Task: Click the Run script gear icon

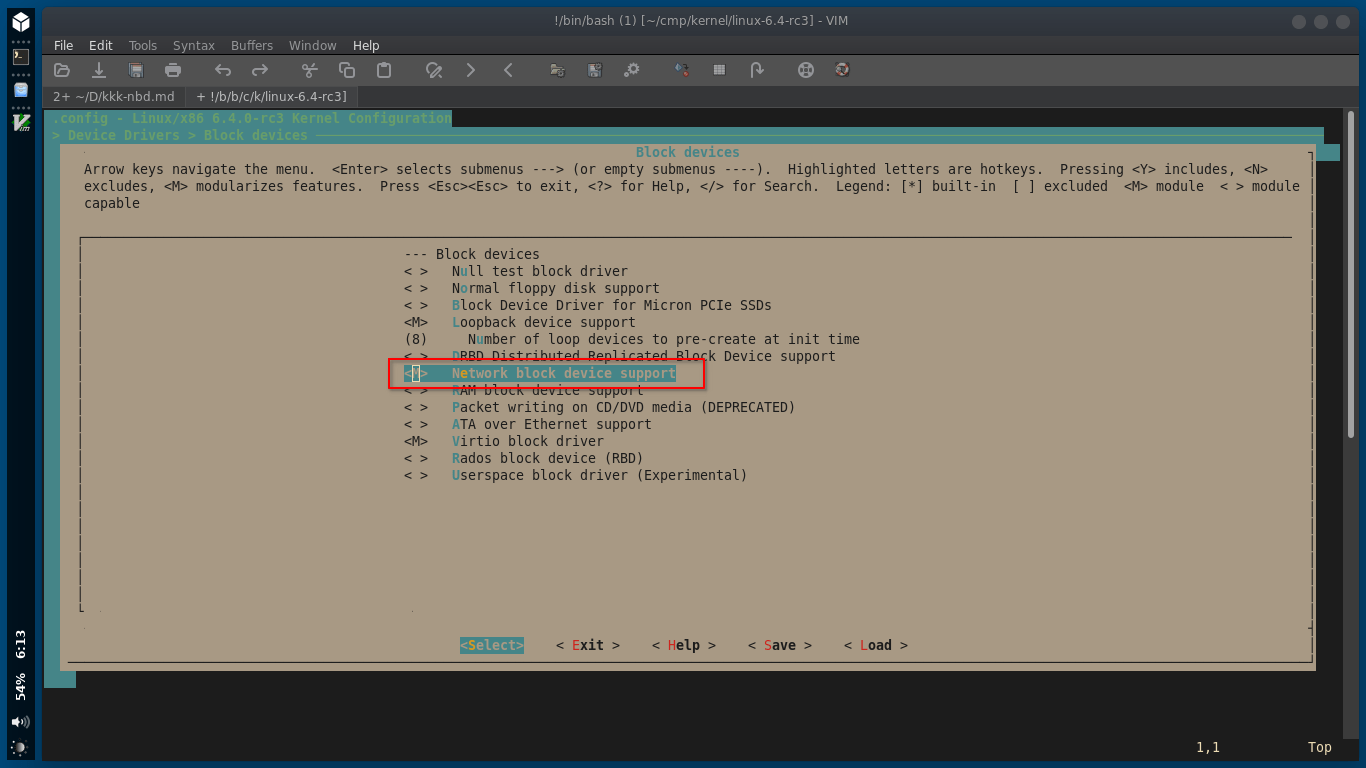Action: [x=632, y=70]
